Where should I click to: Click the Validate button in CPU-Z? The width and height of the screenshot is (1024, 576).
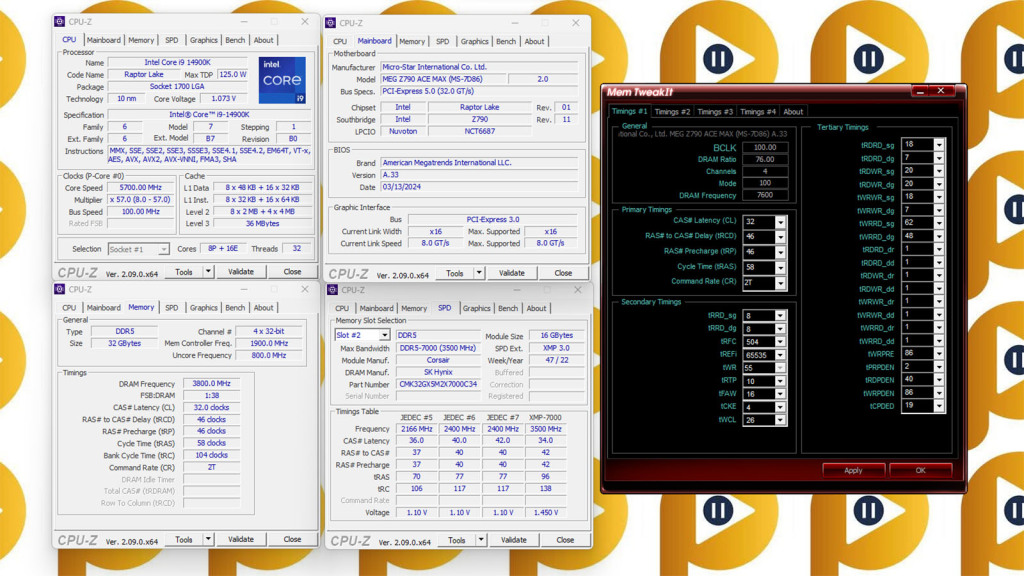240,271
